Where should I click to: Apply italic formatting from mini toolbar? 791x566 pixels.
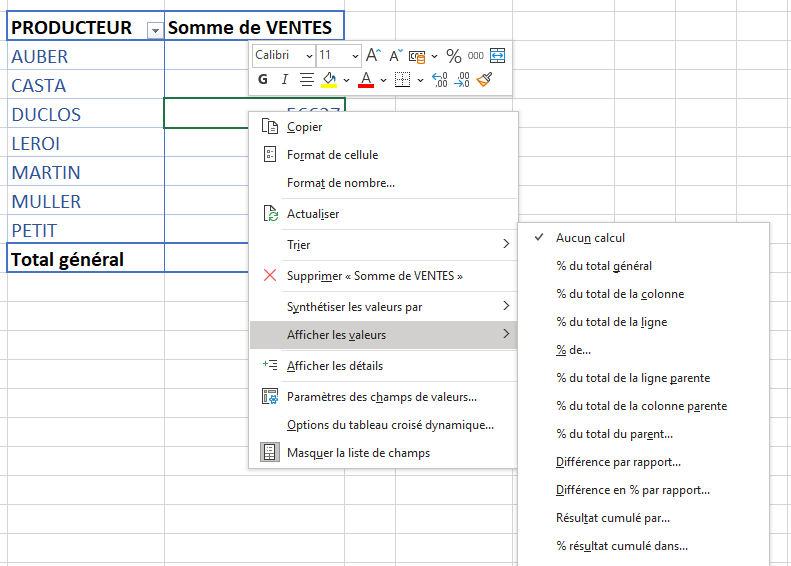tap(285, 80)
